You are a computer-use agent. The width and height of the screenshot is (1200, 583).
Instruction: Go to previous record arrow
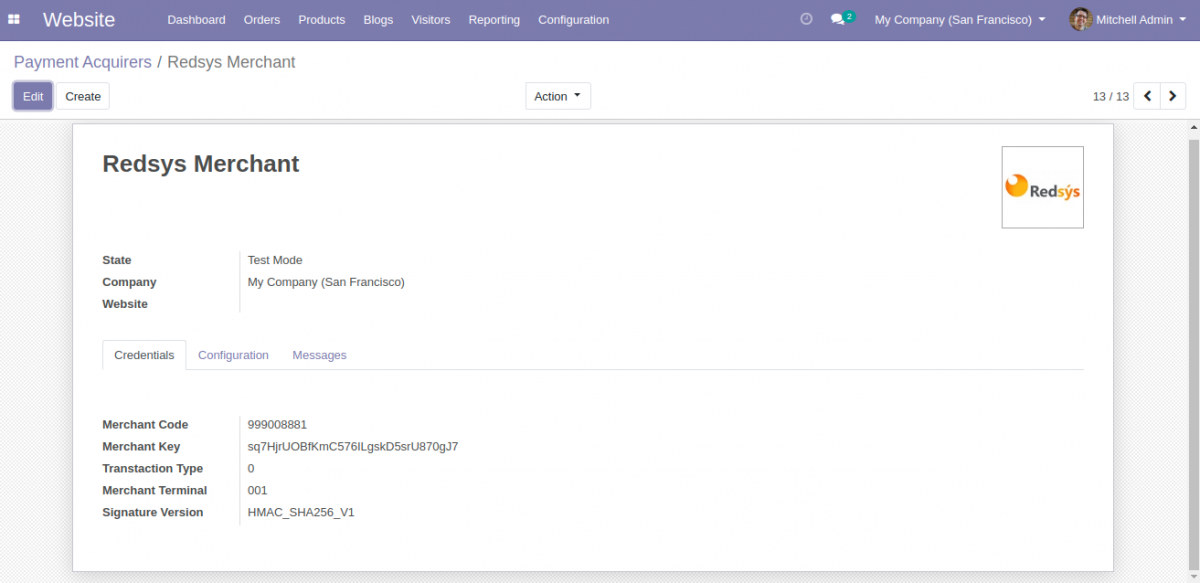tap(1147, 96)
